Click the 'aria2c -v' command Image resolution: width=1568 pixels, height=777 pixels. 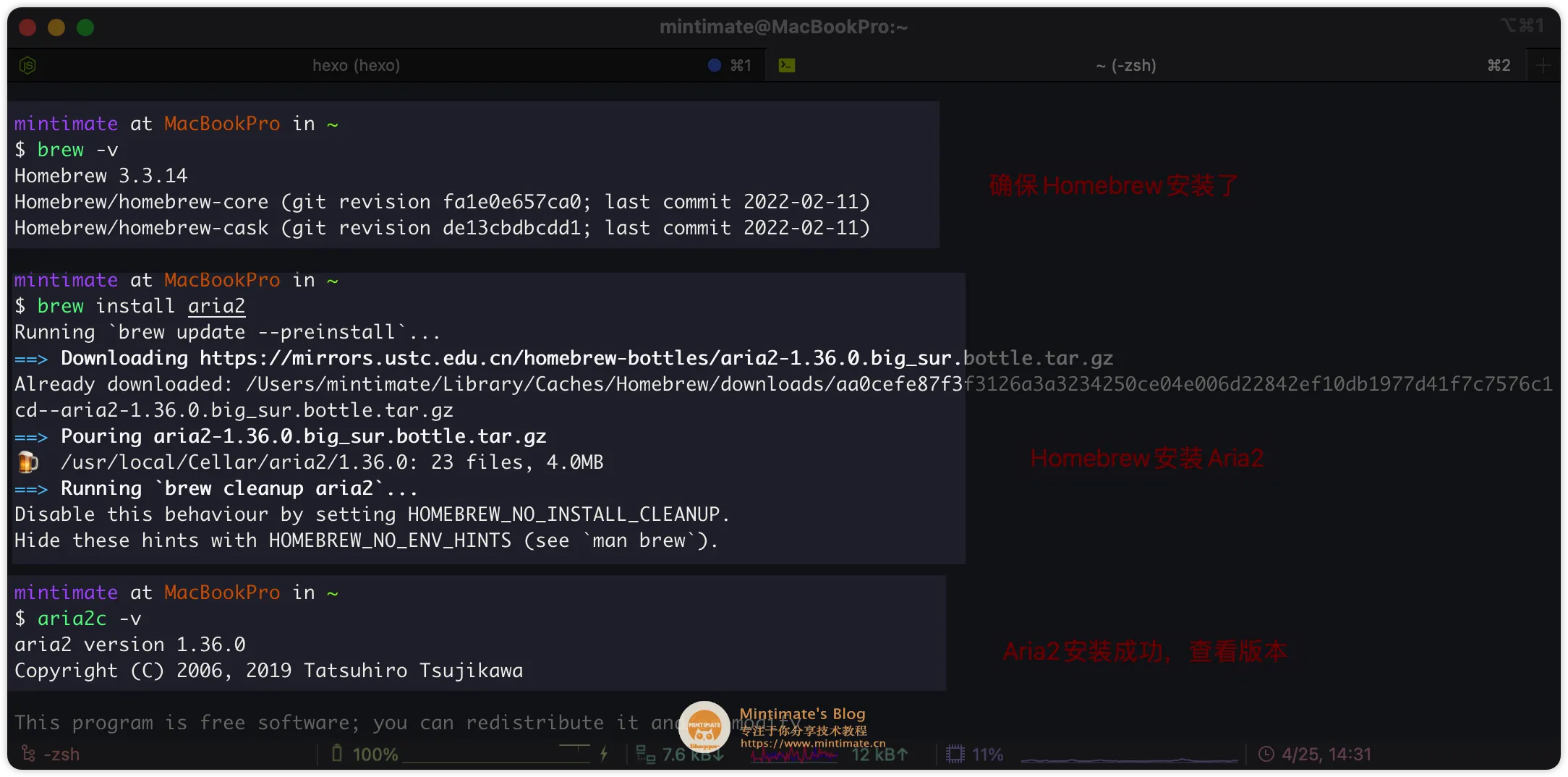tap(89, 619)
